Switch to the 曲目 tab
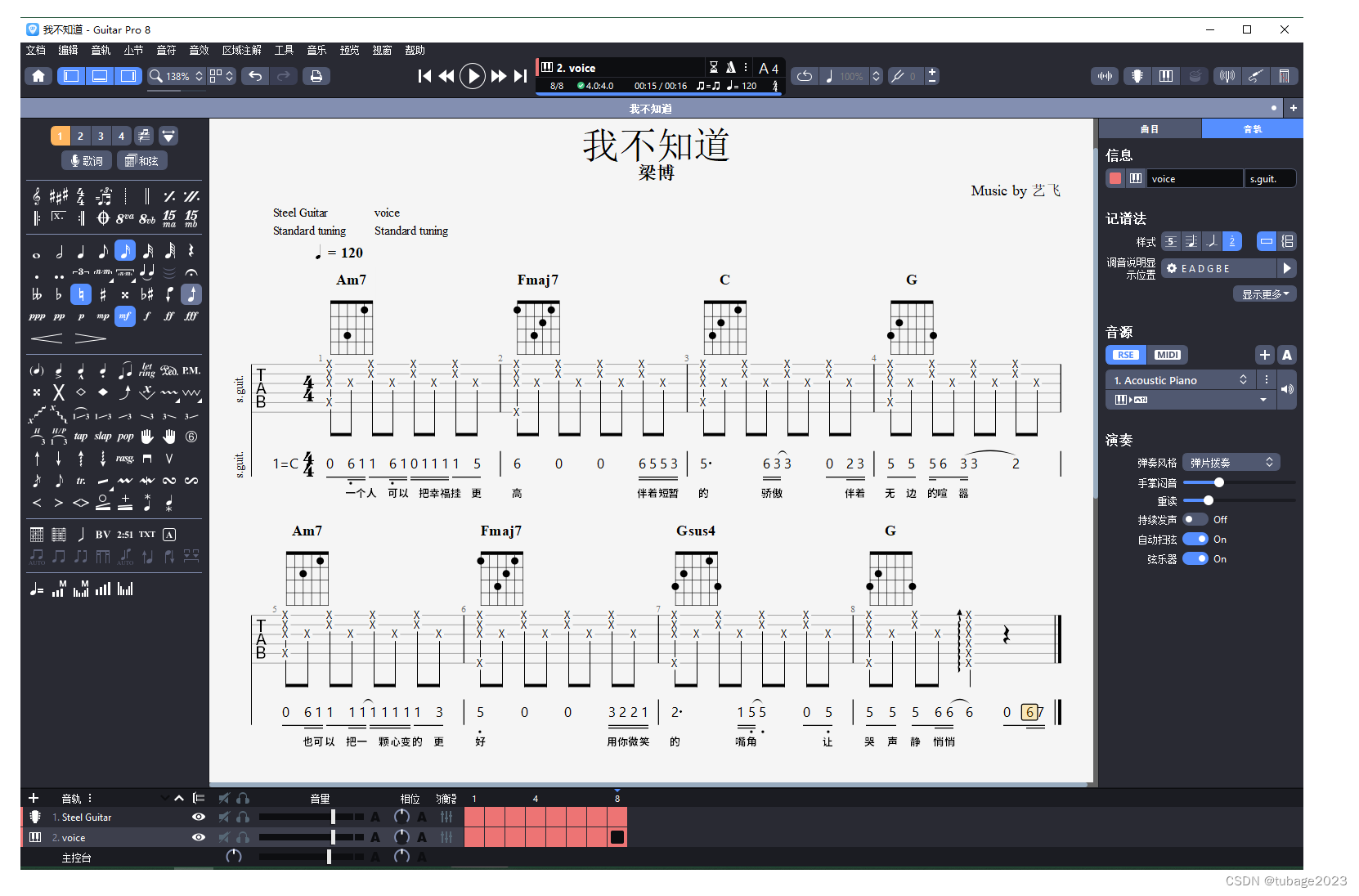The height and width of the screenshot is (896, 1359). pyautogui.click(x=1150, y=129)
